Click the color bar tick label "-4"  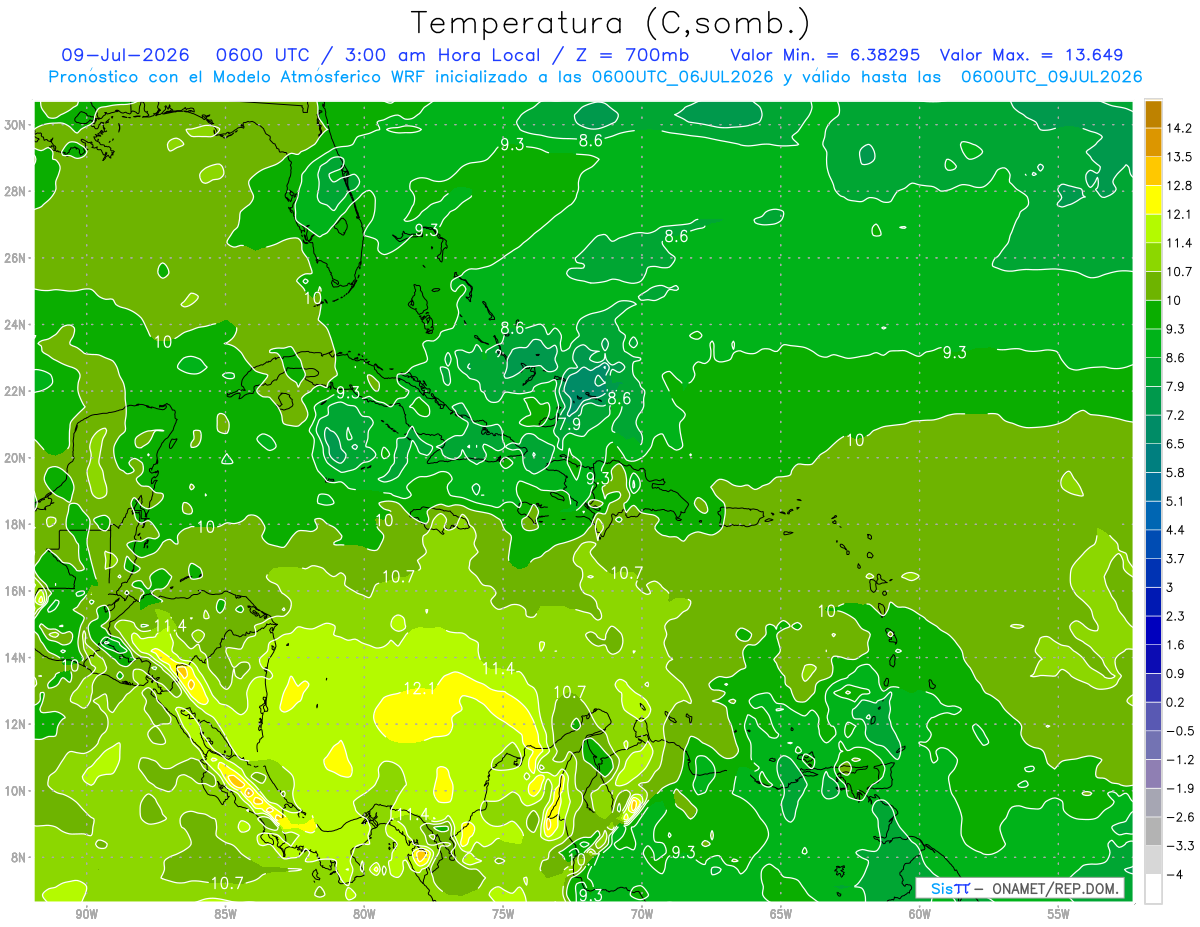point(1174,875)
